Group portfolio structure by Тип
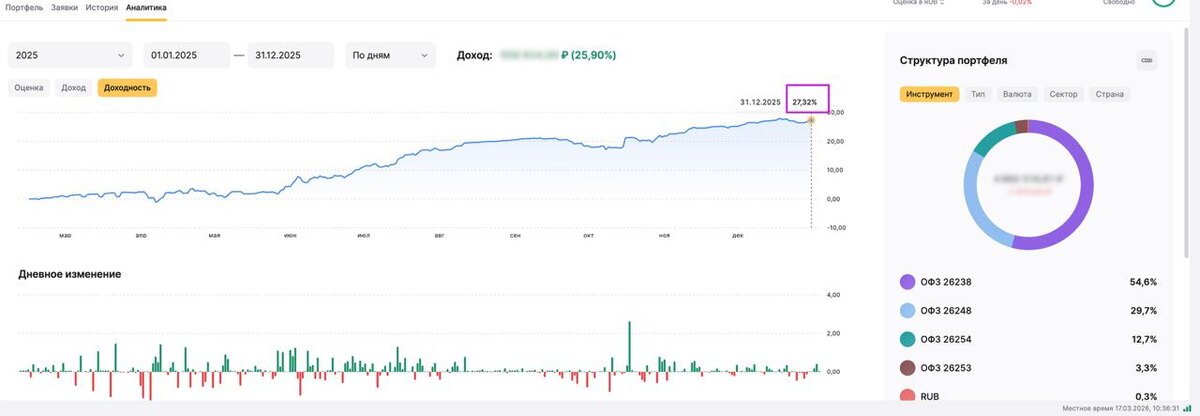1200x416 pixels. pyautogui.click(x=978, y=94)
